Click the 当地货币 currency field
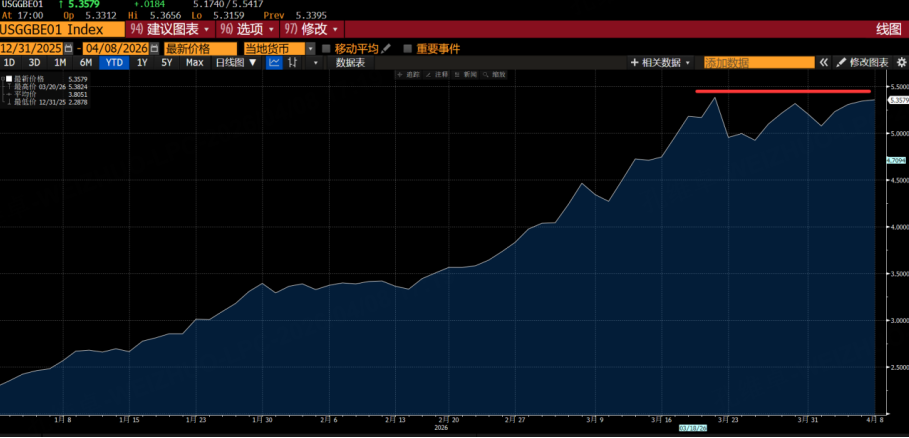The width and height of the screenshot is (909, 438). [x=275, y=49]
